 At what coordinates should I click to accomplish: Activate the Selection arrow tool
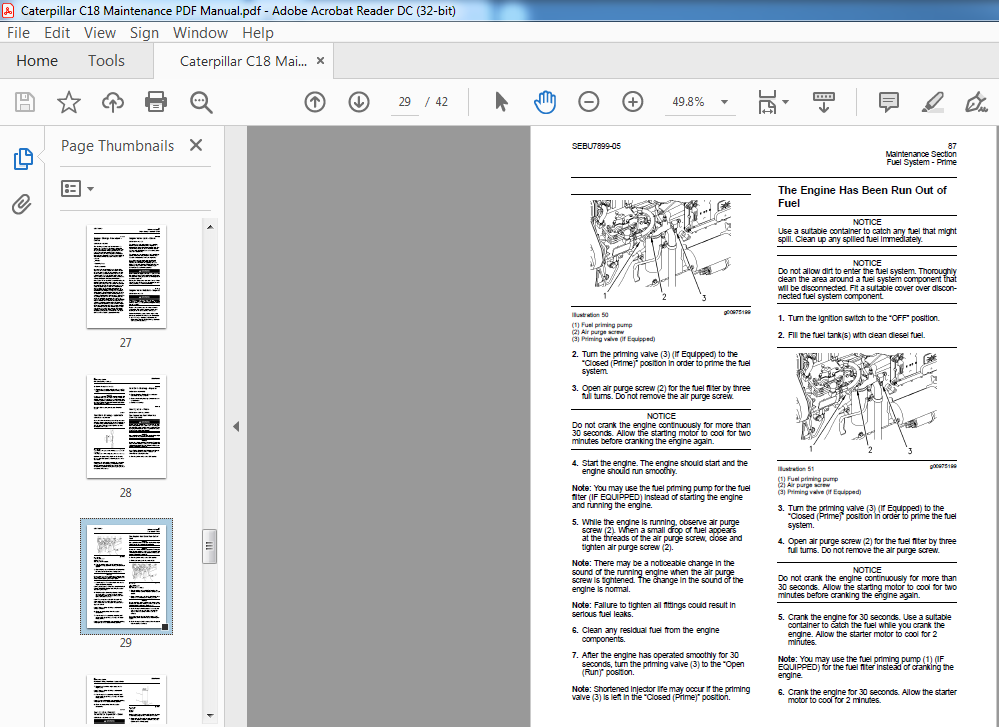(x=501, y=102)
